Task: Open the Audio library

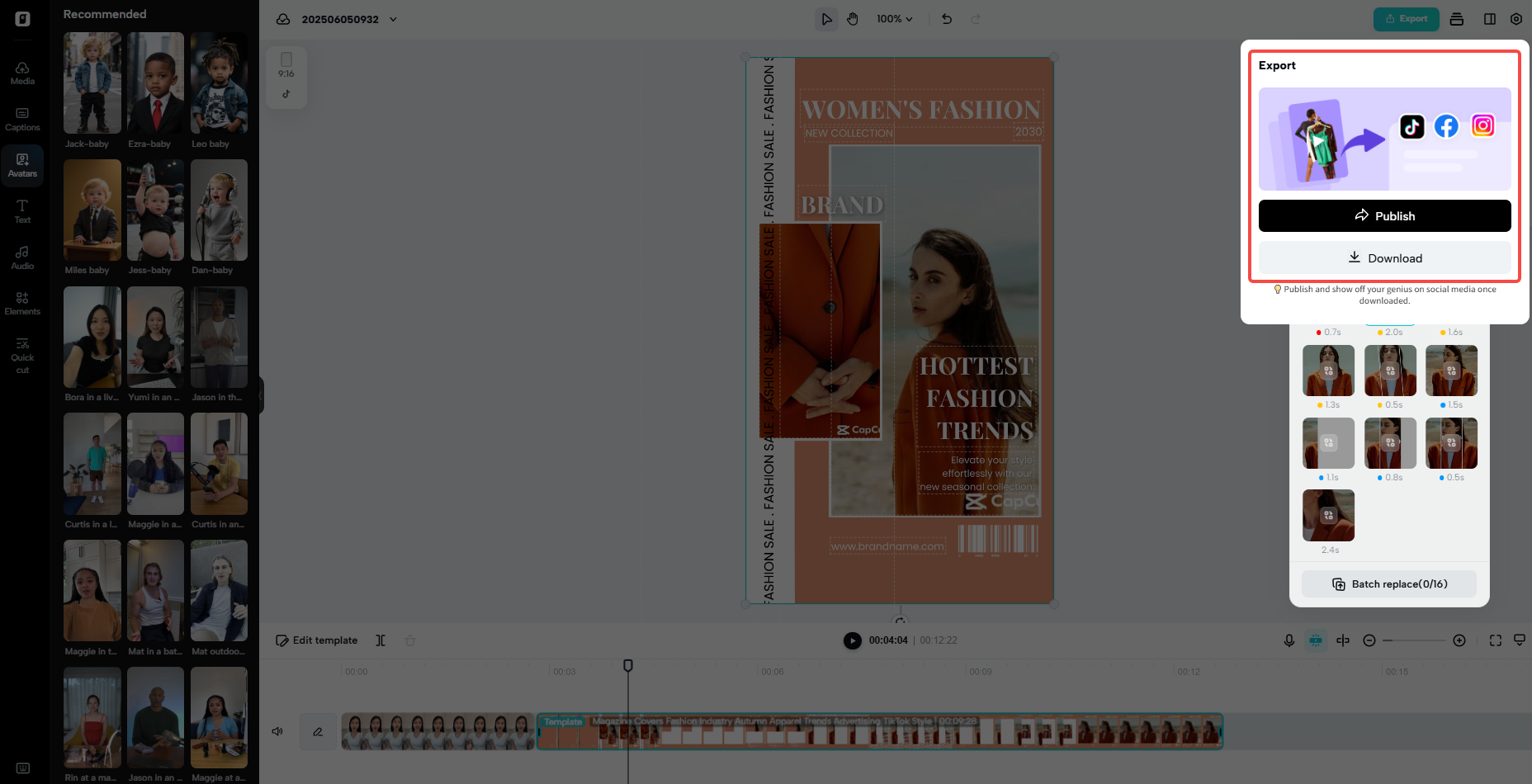Action: tap(22, 257)
